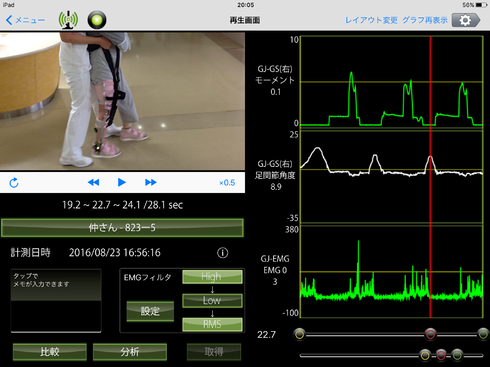Go back to メニュー
Image resolution: width=490 pixels, height=367 pixels.
(x=25, y=20)
